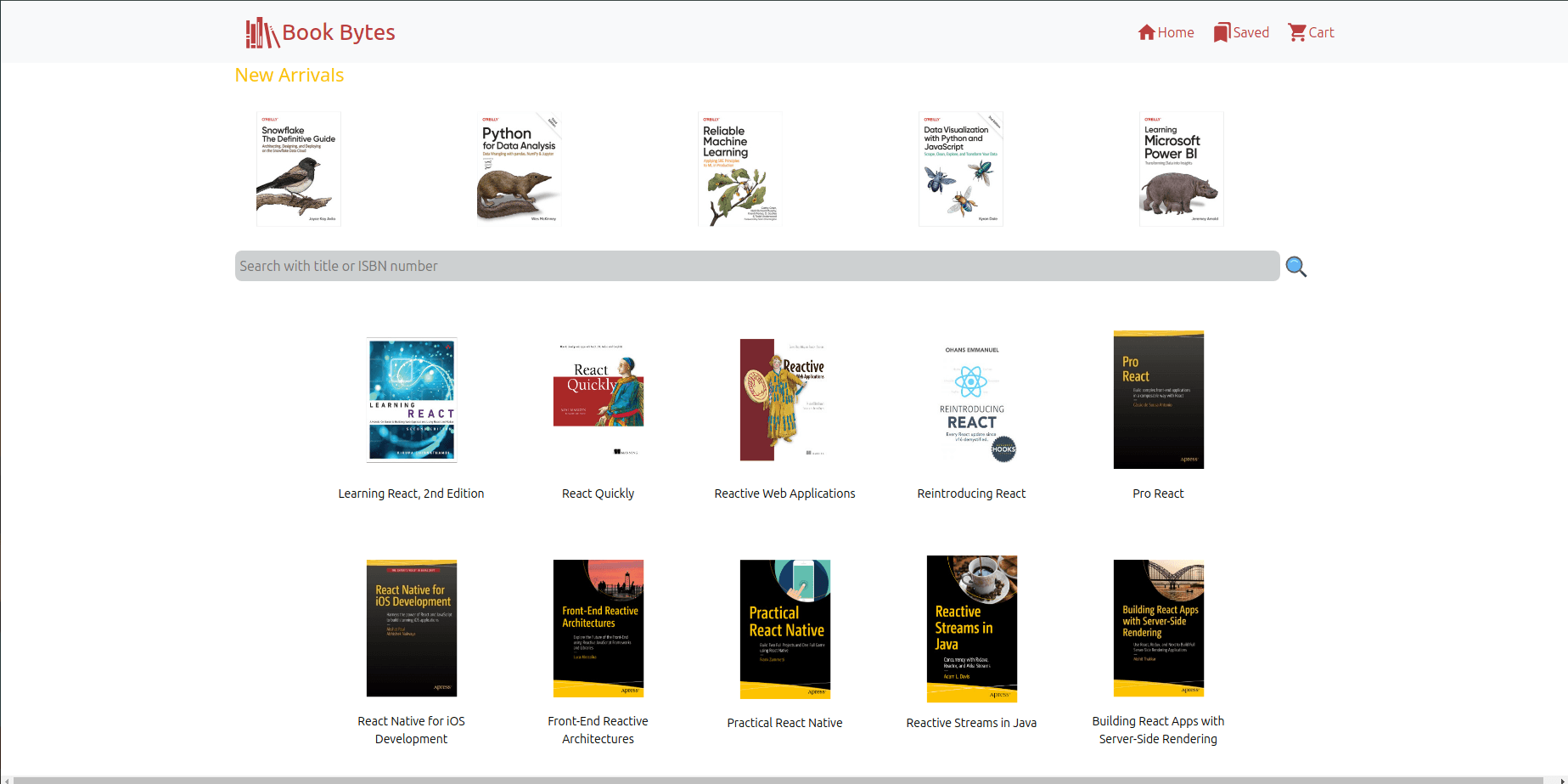Select the Reintroducing React book cover
The image size is (1568, 784).
(x=972, y=400)
